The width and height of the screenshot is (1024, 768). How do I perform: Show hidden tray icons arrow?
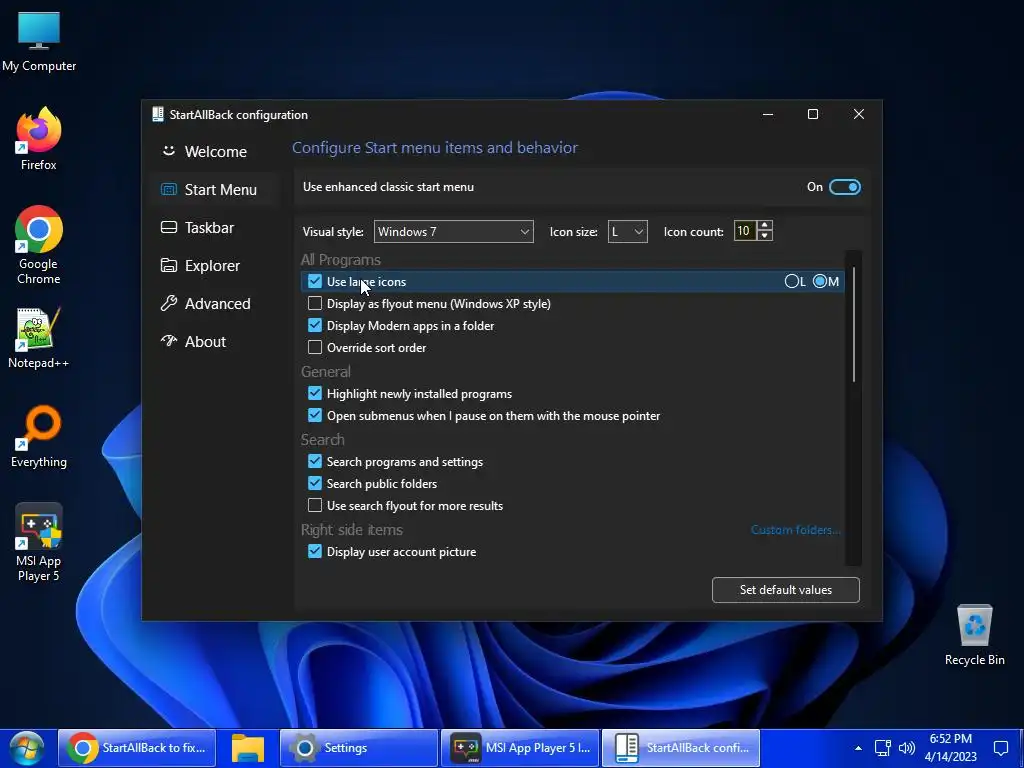(x=858, y=748)
